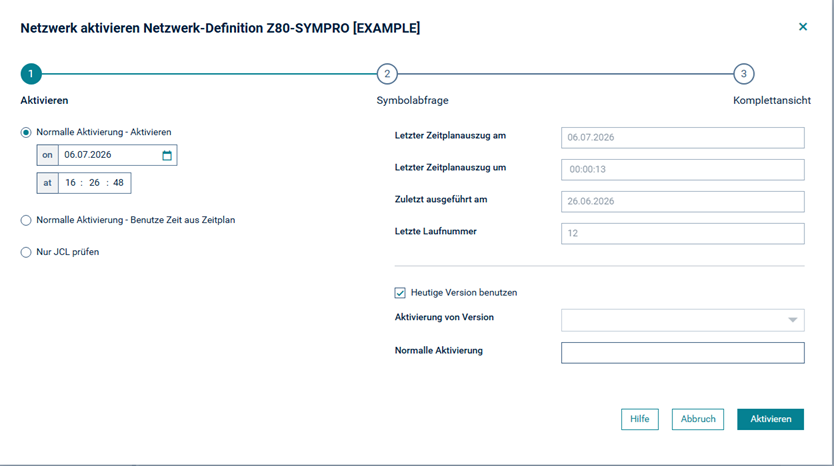Go to step 1 Aktivieren circle
The height and width of the screenshot is (466, 834).
click(31, 74)
